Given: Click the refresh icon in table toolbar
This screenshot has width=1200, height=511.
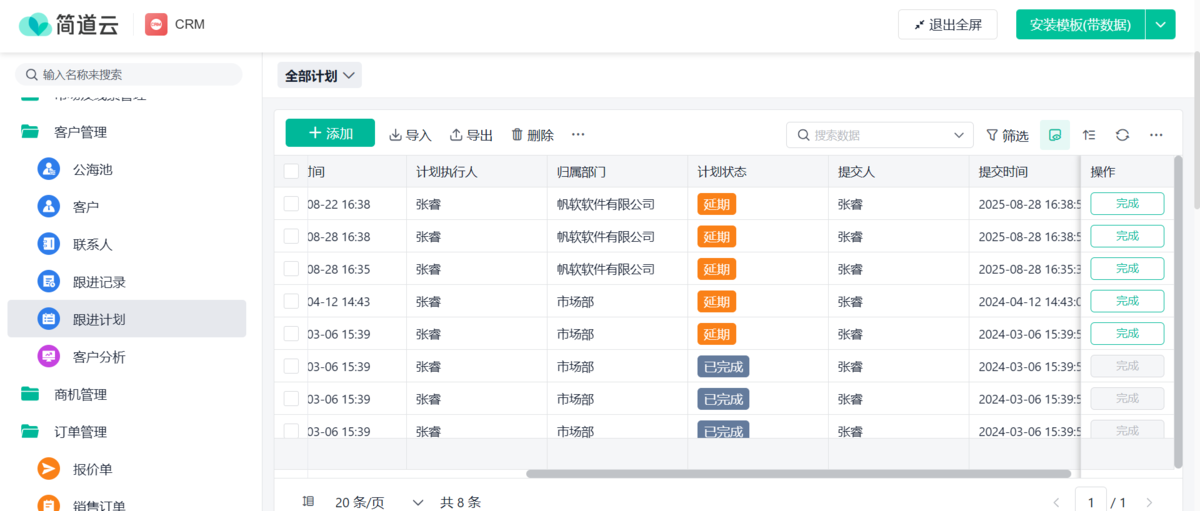Looking at the screenshot, I should 1122,135.
